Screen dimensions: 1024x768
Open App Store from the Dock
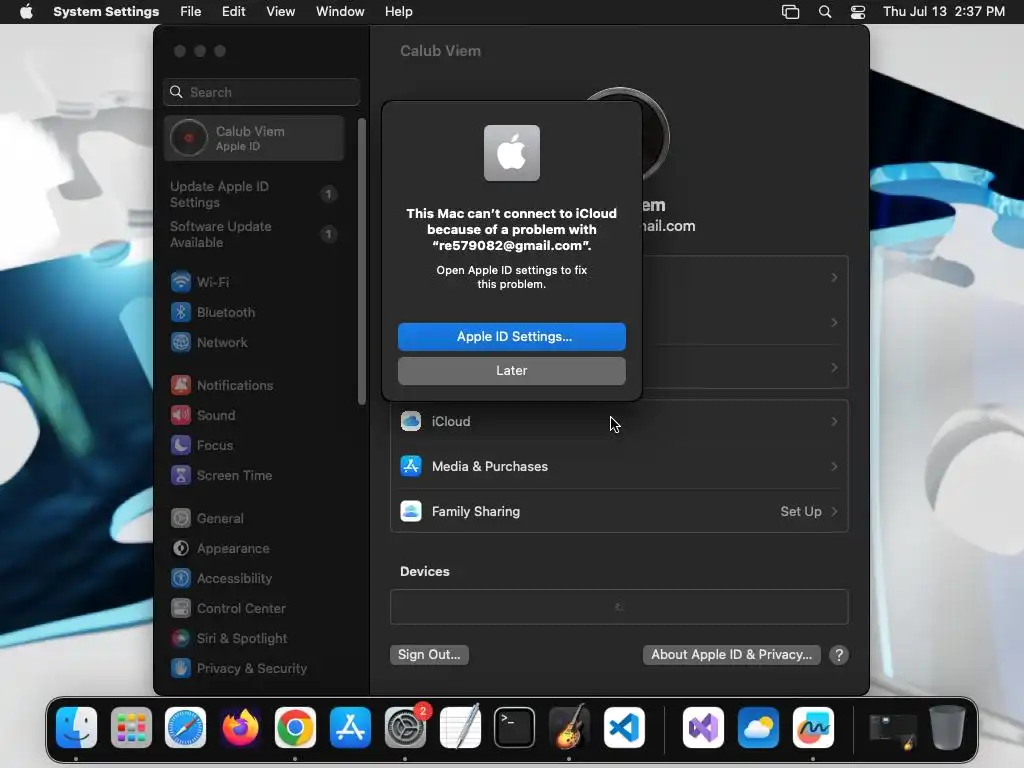click(350, 728)
